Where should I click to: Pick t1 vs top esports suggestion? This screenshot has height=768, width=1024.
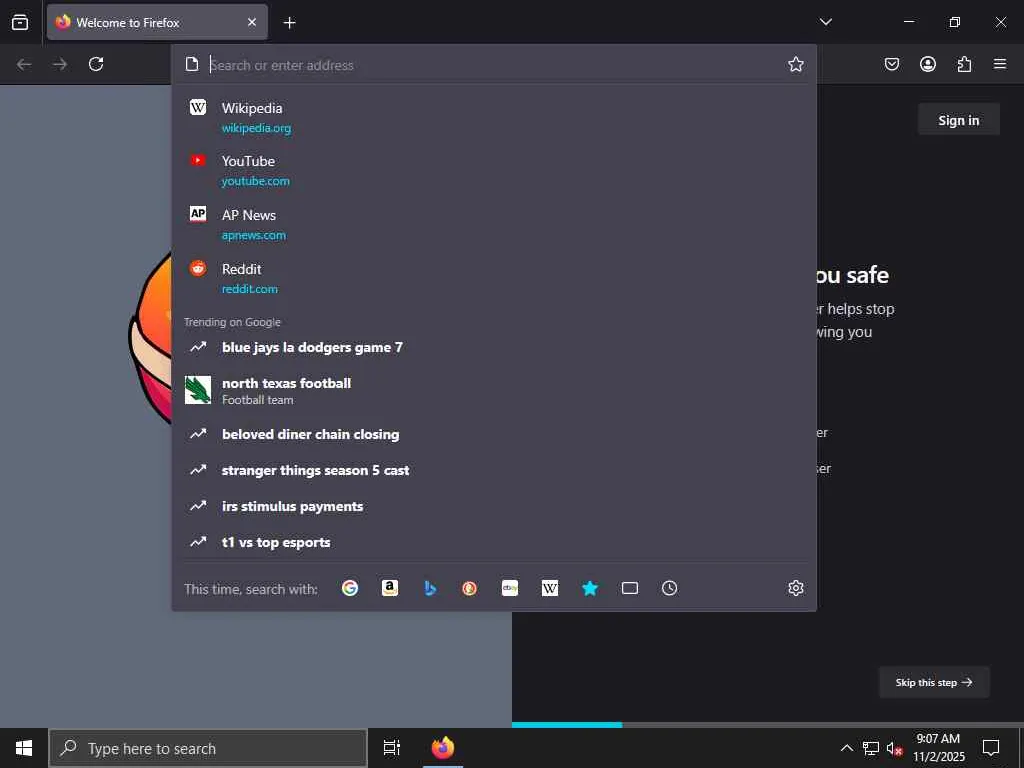coord(494,542)
